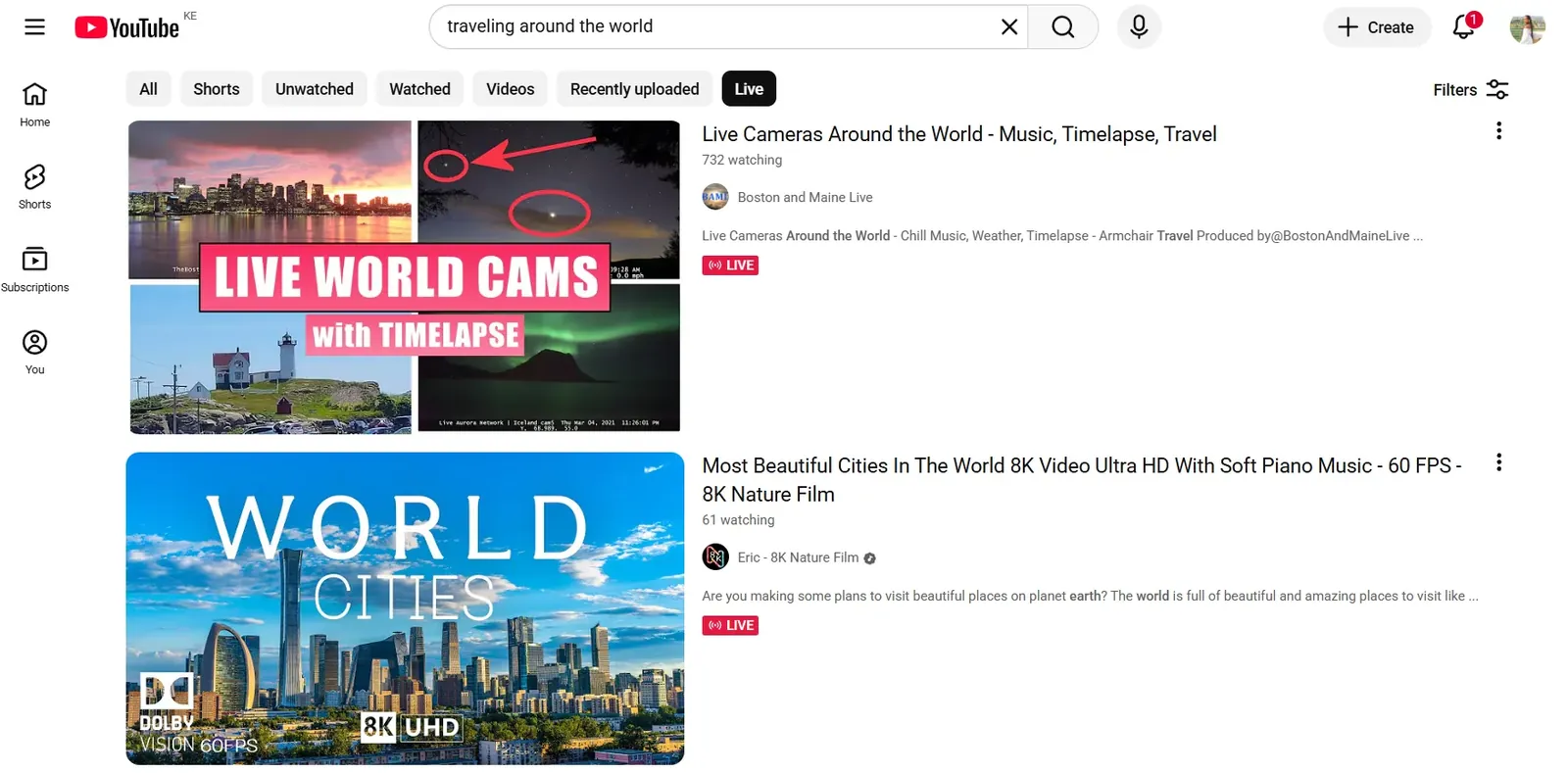Viewport: 1568px width, 773px height.
Task: Open the hamburger guide menu
Action: 34,26
